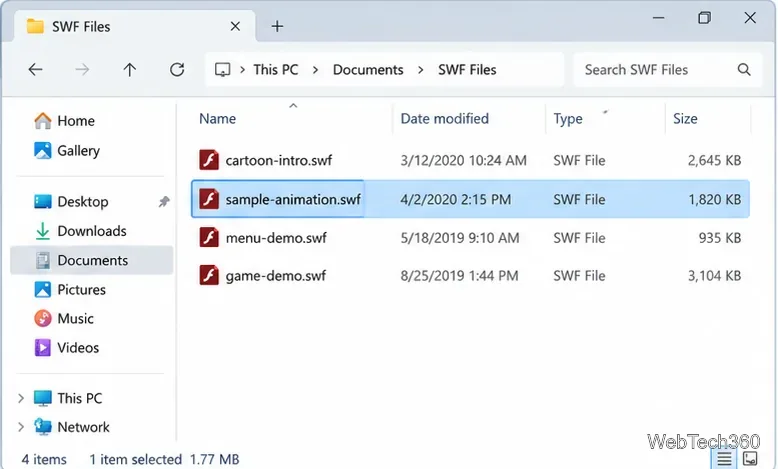Click the game-demo.swf Flash icon
This screenshot has height=469, width=778.
pyautogui.click(x=209, y=275)
